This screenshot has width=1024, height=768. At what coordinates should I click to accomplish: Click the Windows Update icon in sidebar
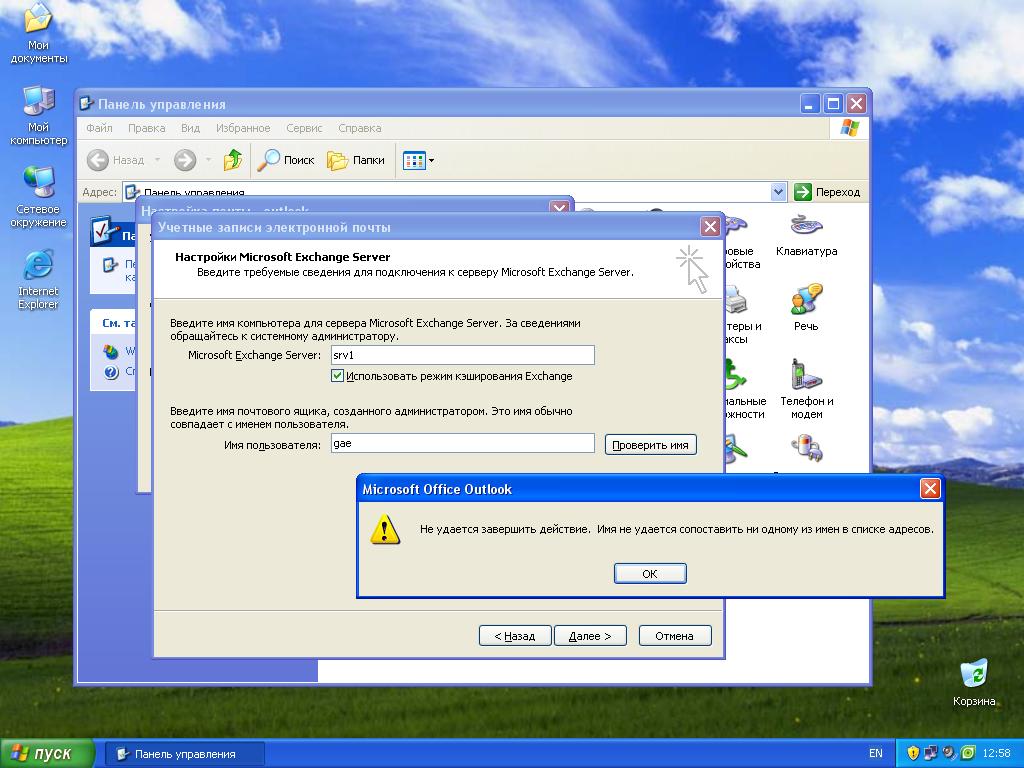click(x=111, y=351)
